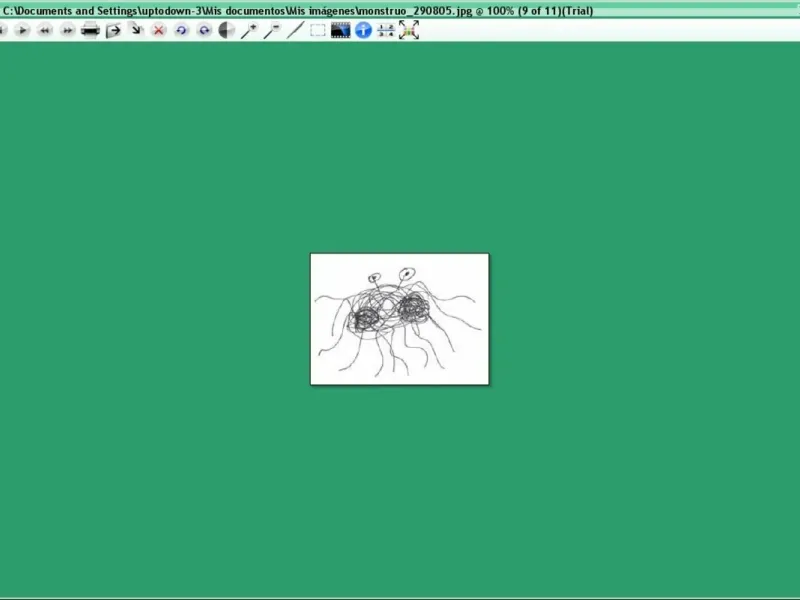Viewport: 800px width, 600px height.
Task: Click the move-to-folder icon with the right arrow
Action: [113, 31]
